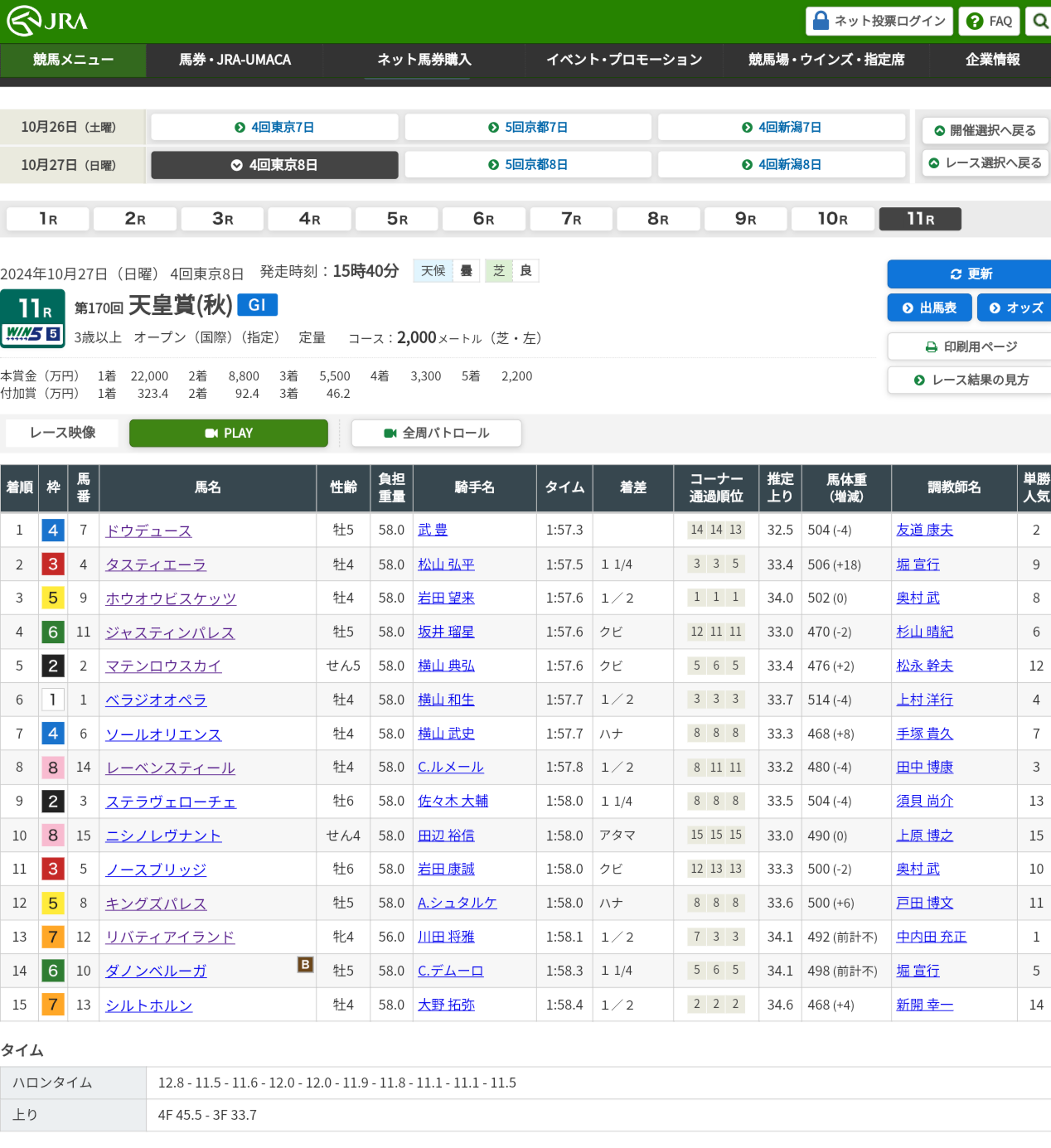
Task: Open 全周パトロール video
Action: click(x=437, y=433)
